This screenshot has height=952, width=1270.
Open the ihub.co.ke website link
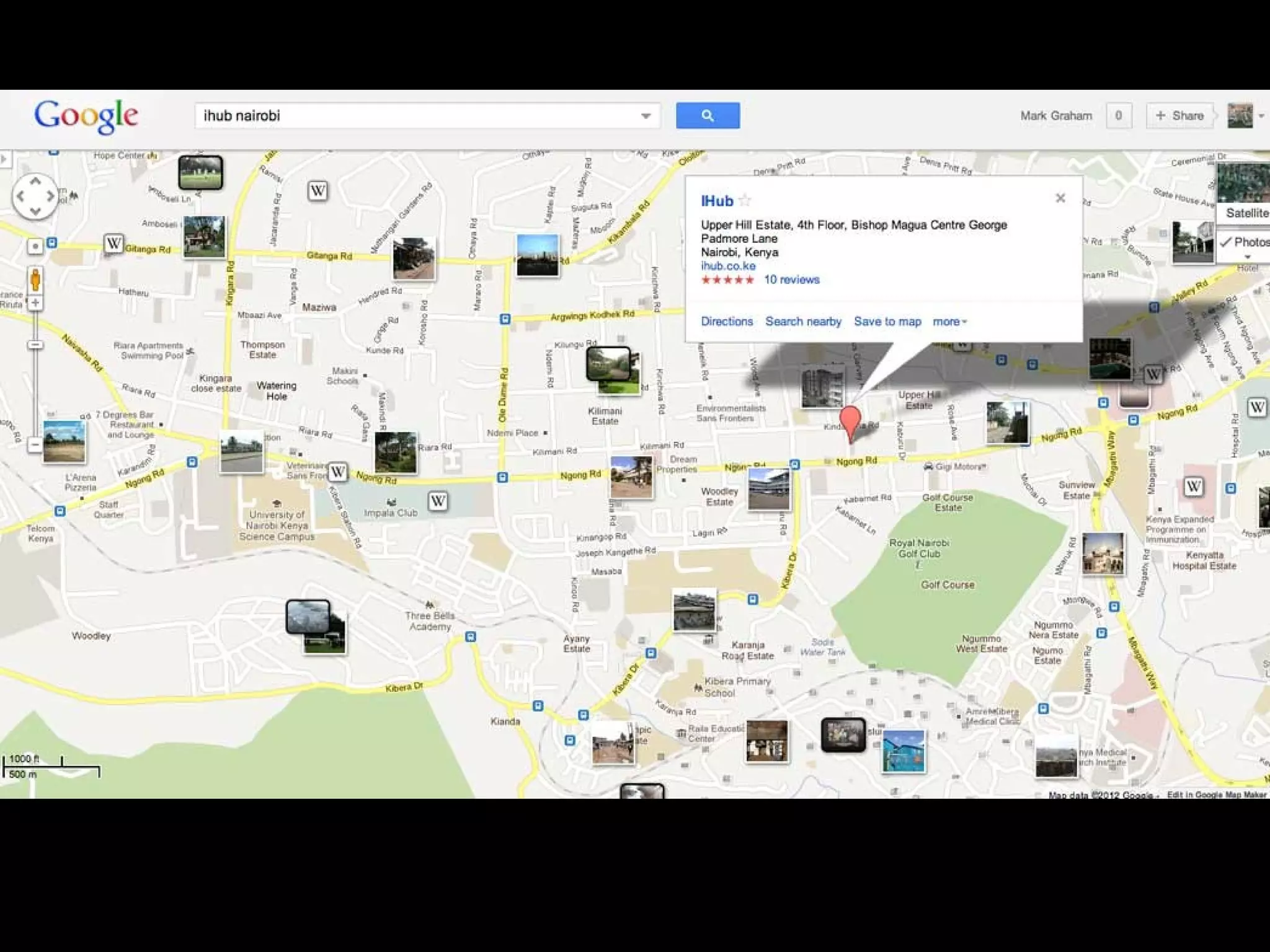click(728, 266)
